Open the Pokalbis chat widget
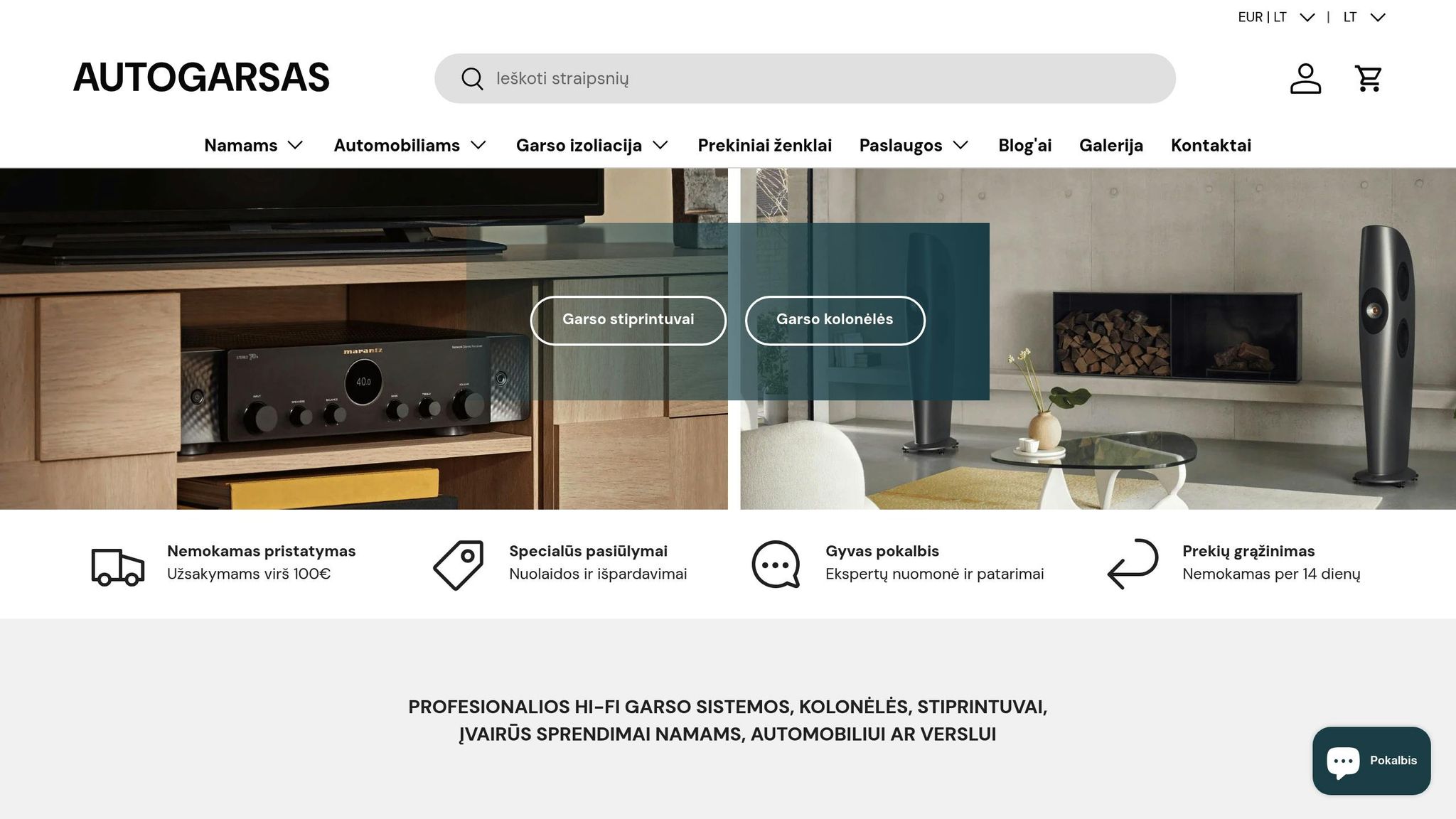This screenshot has width=1456, height=819. click(x=1371, y=761)
